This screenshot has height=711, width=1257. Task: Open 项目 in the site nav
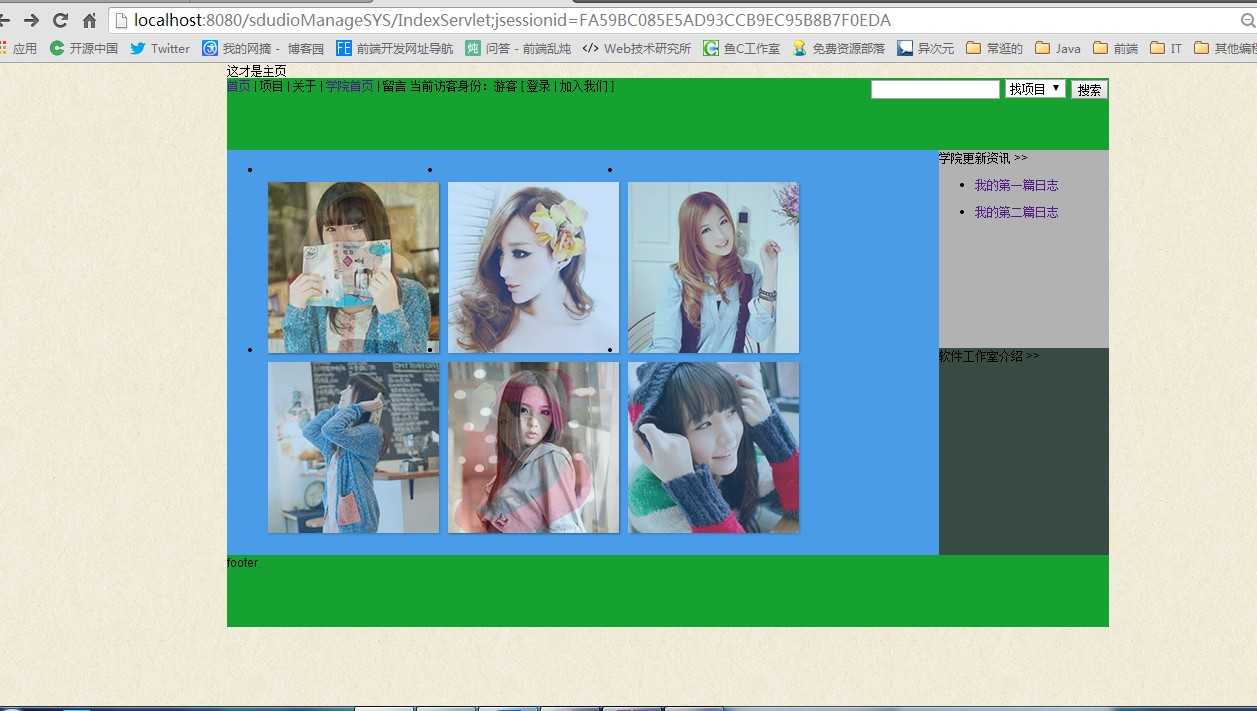coord(272,86)
